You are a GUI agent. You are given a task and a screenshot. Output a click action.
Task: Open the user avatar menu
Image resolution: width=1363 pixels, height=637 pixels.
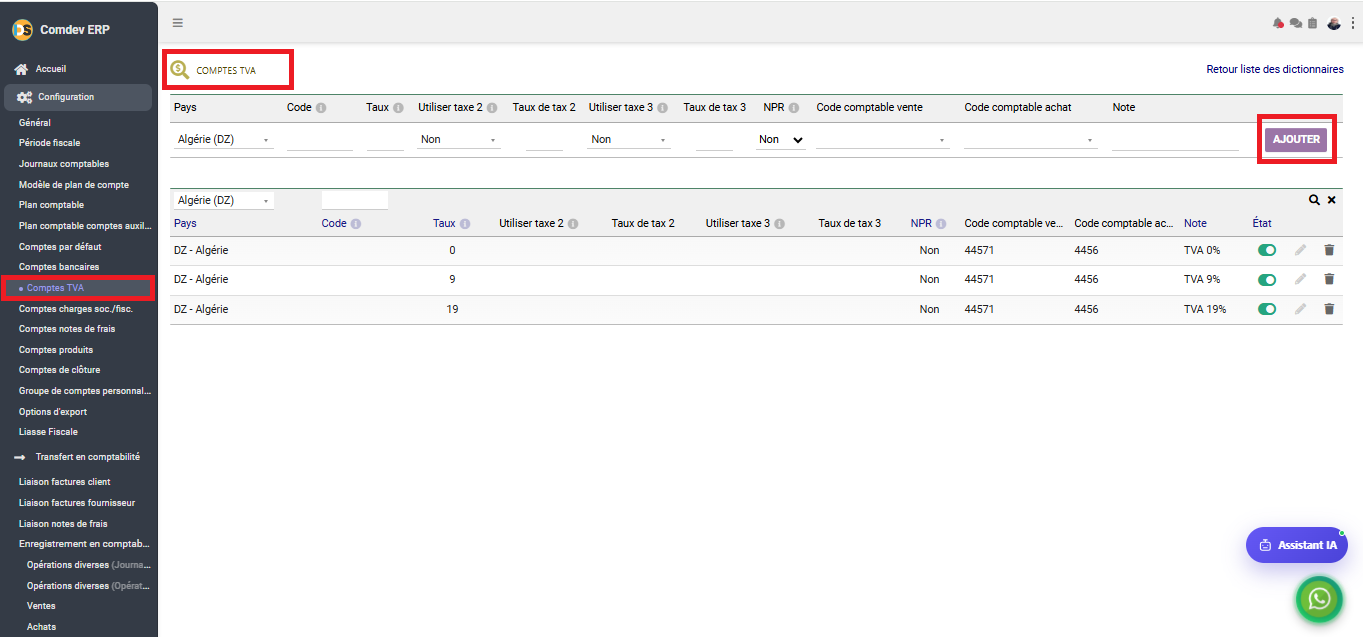[x=1334, y=23]
